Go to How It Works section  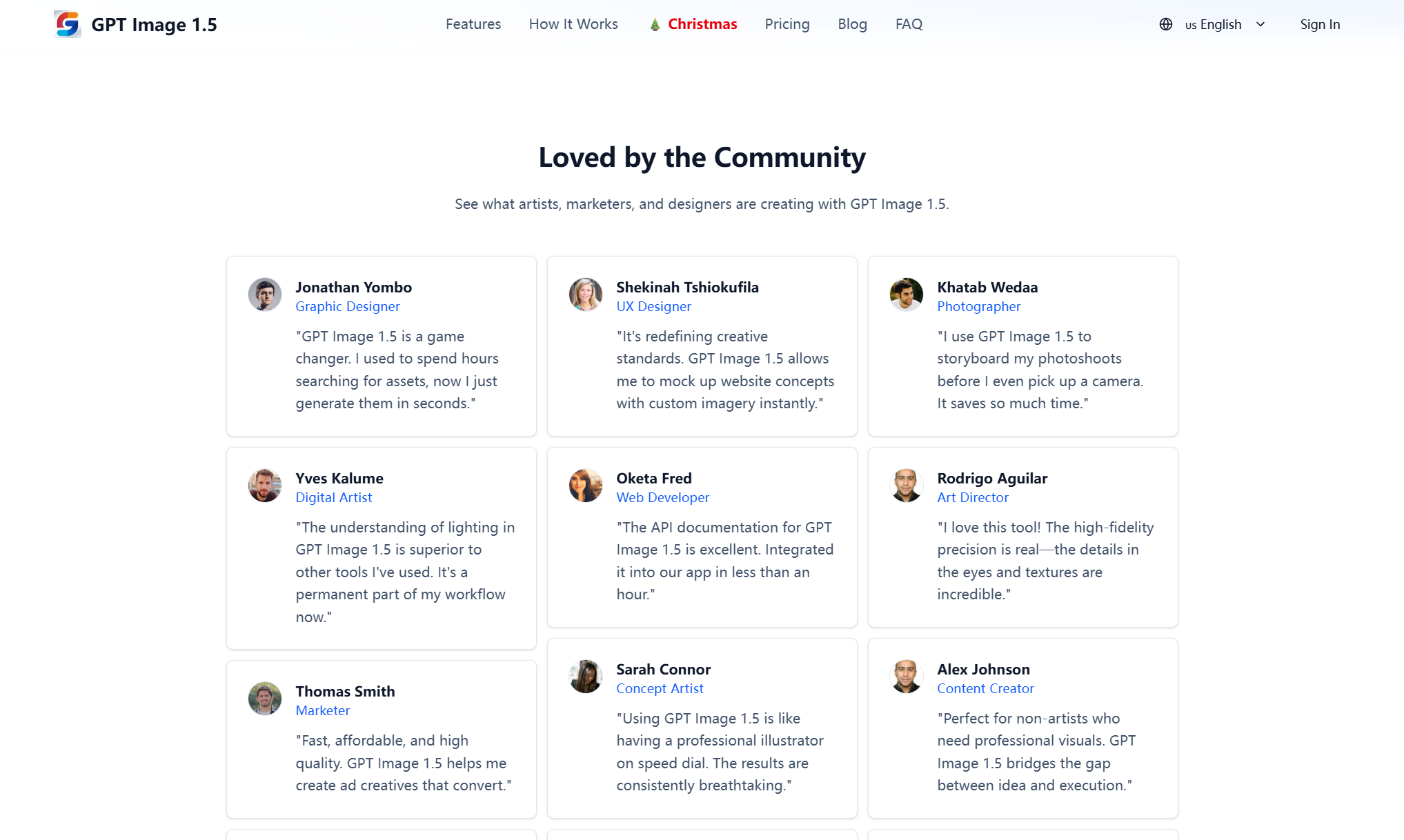coord(573,24)
